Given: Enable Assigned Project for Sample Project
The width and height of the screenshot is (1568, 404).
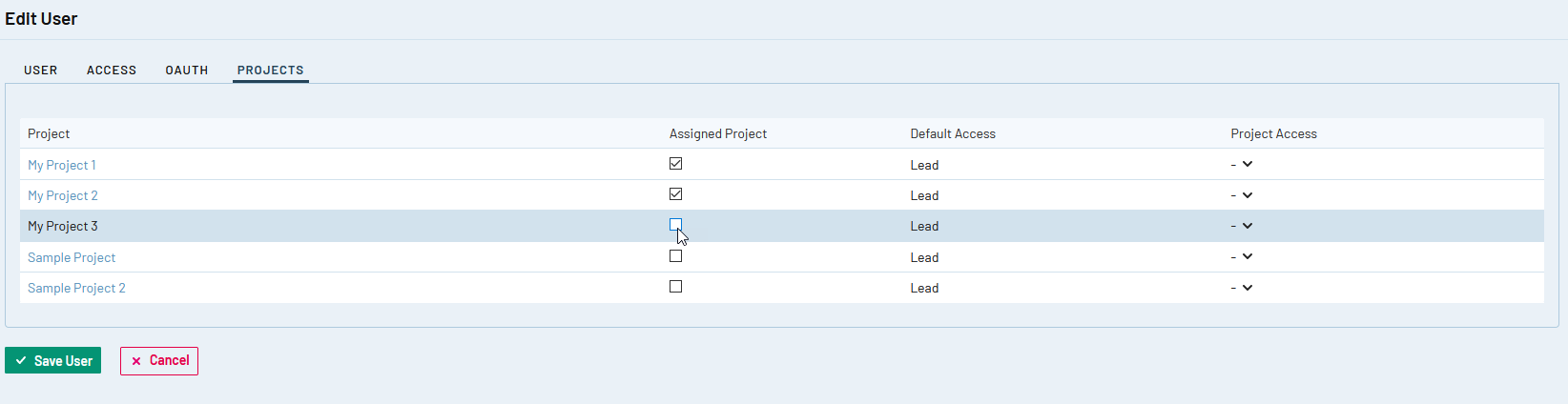Looking at the screenshot, I should [675, 256].
